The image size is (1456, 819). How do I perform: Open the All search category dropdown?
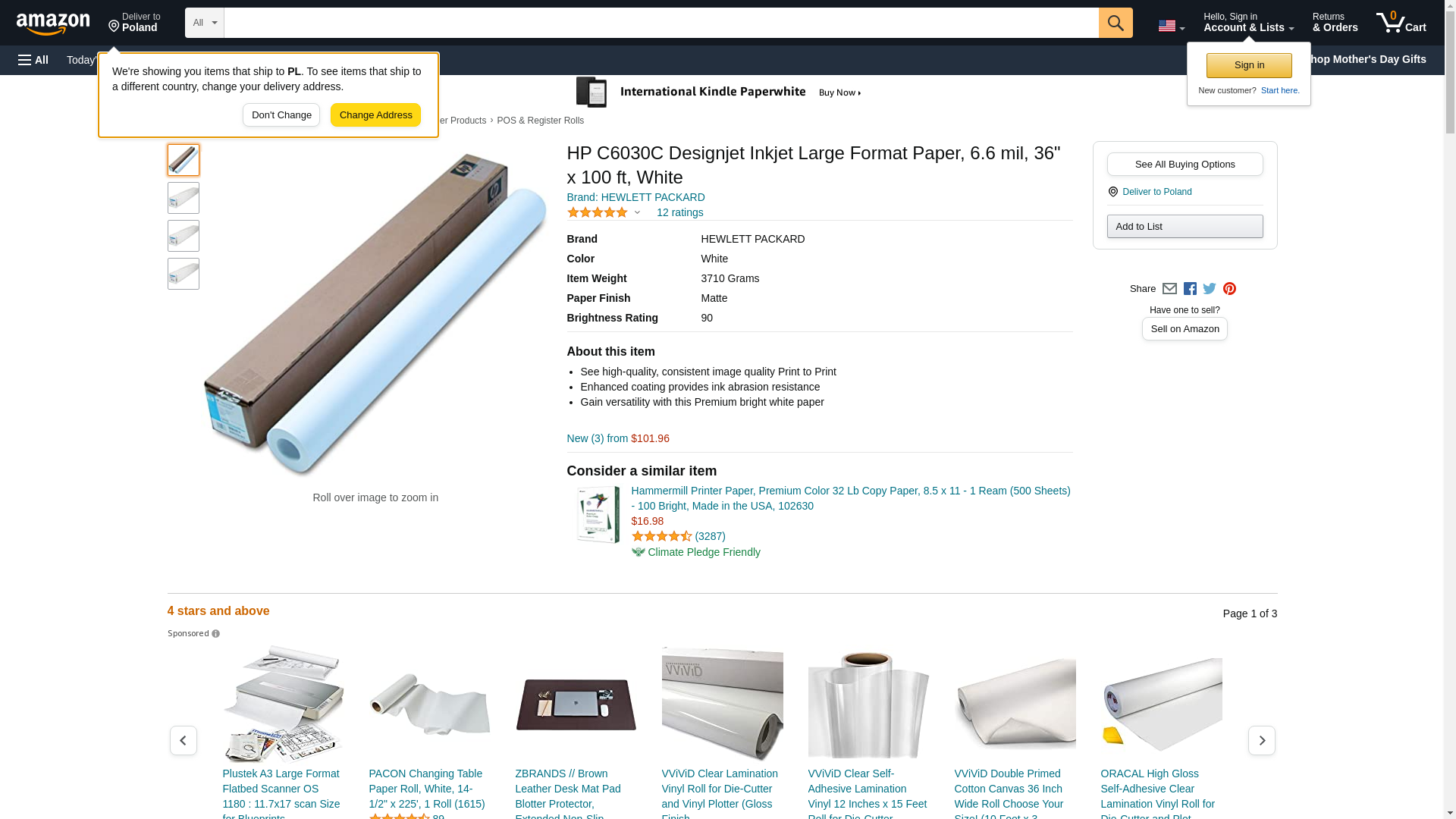(204, 23)
